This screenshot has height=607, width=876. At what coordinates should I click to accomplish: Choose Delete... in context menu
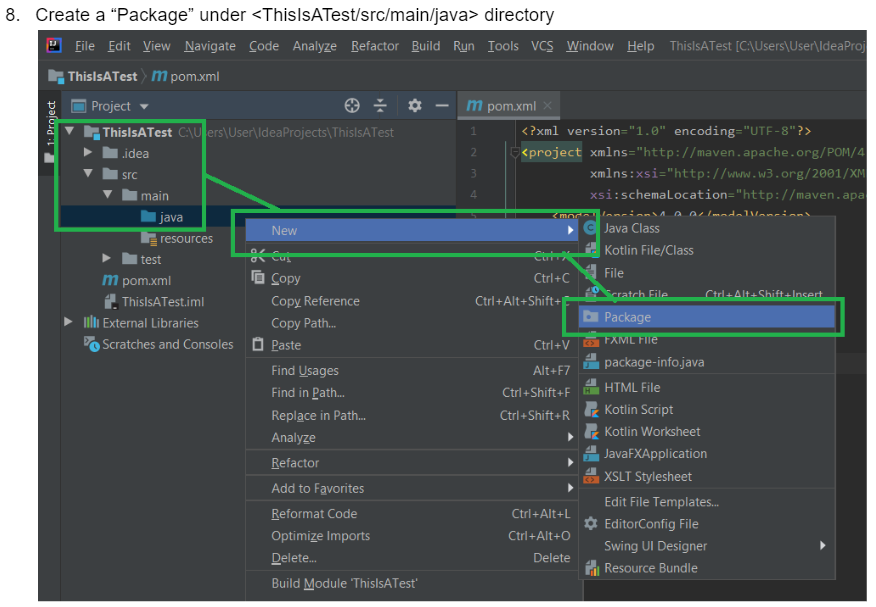pos(412,558)
